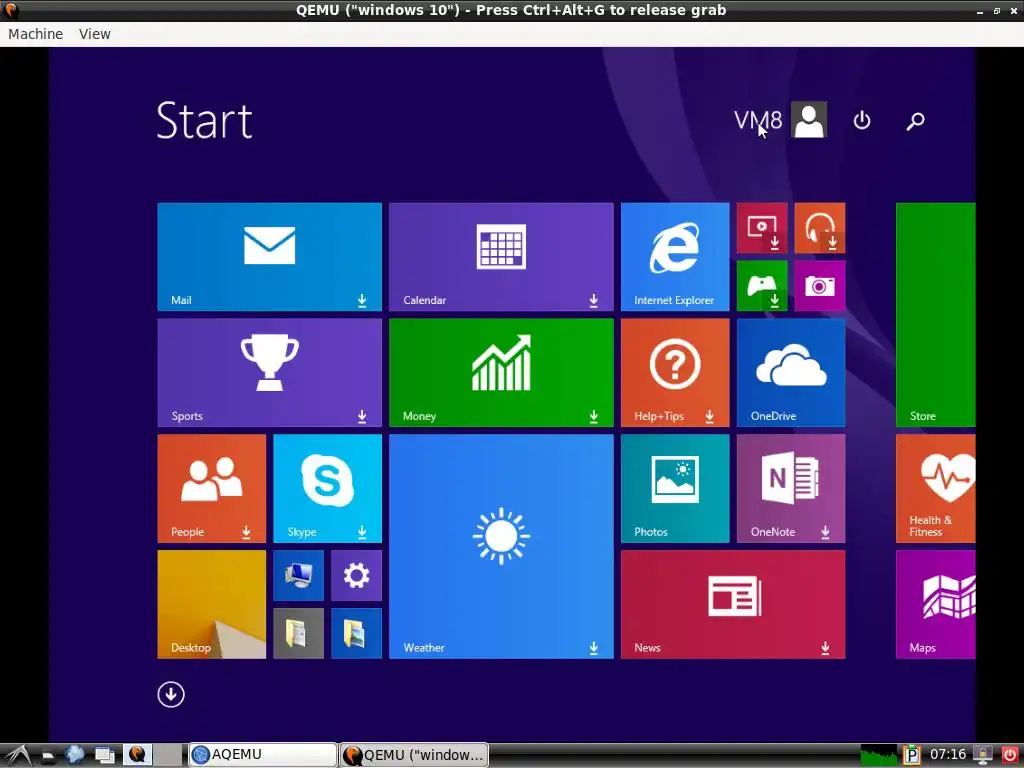
Task: Open the green Store tile
Action: (935, 314)
